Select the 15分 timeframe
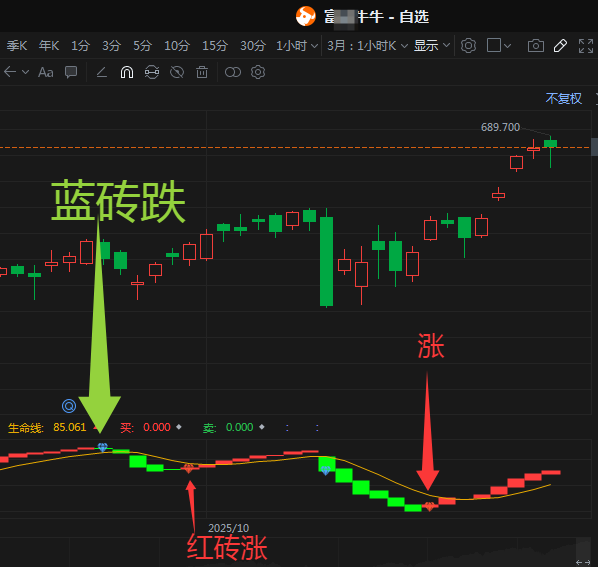Screen dimensions: 598x567 pos(215,46)
